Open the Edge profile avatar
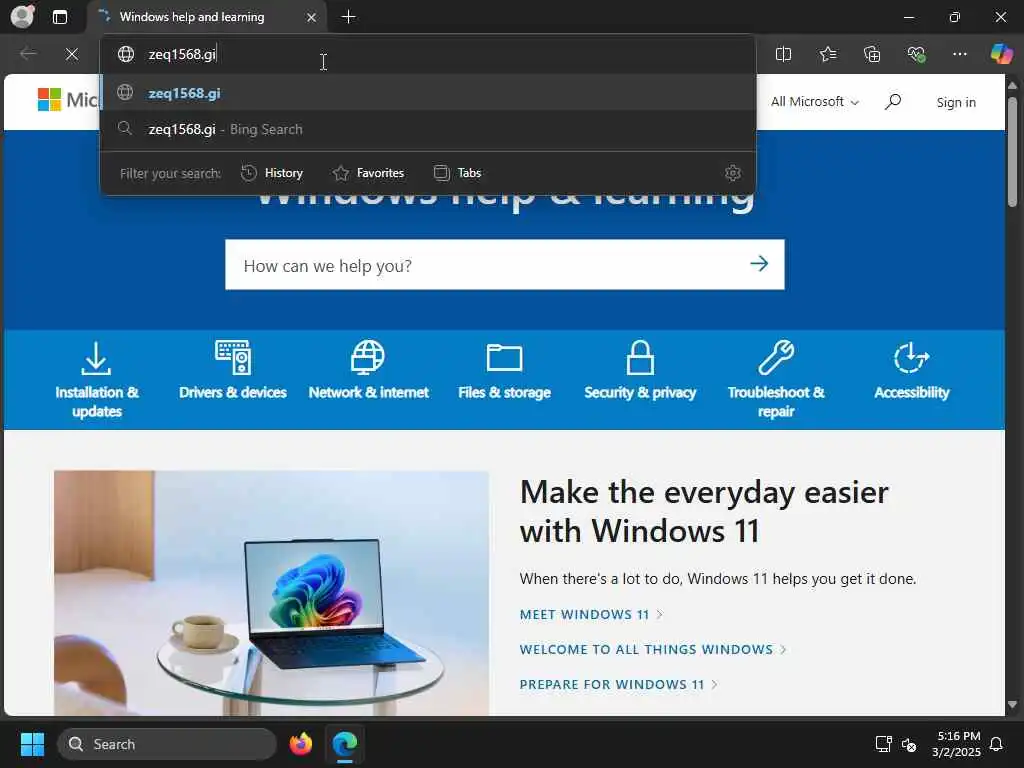This screenshot has height=768, width=1024. [x=22, y=16]
